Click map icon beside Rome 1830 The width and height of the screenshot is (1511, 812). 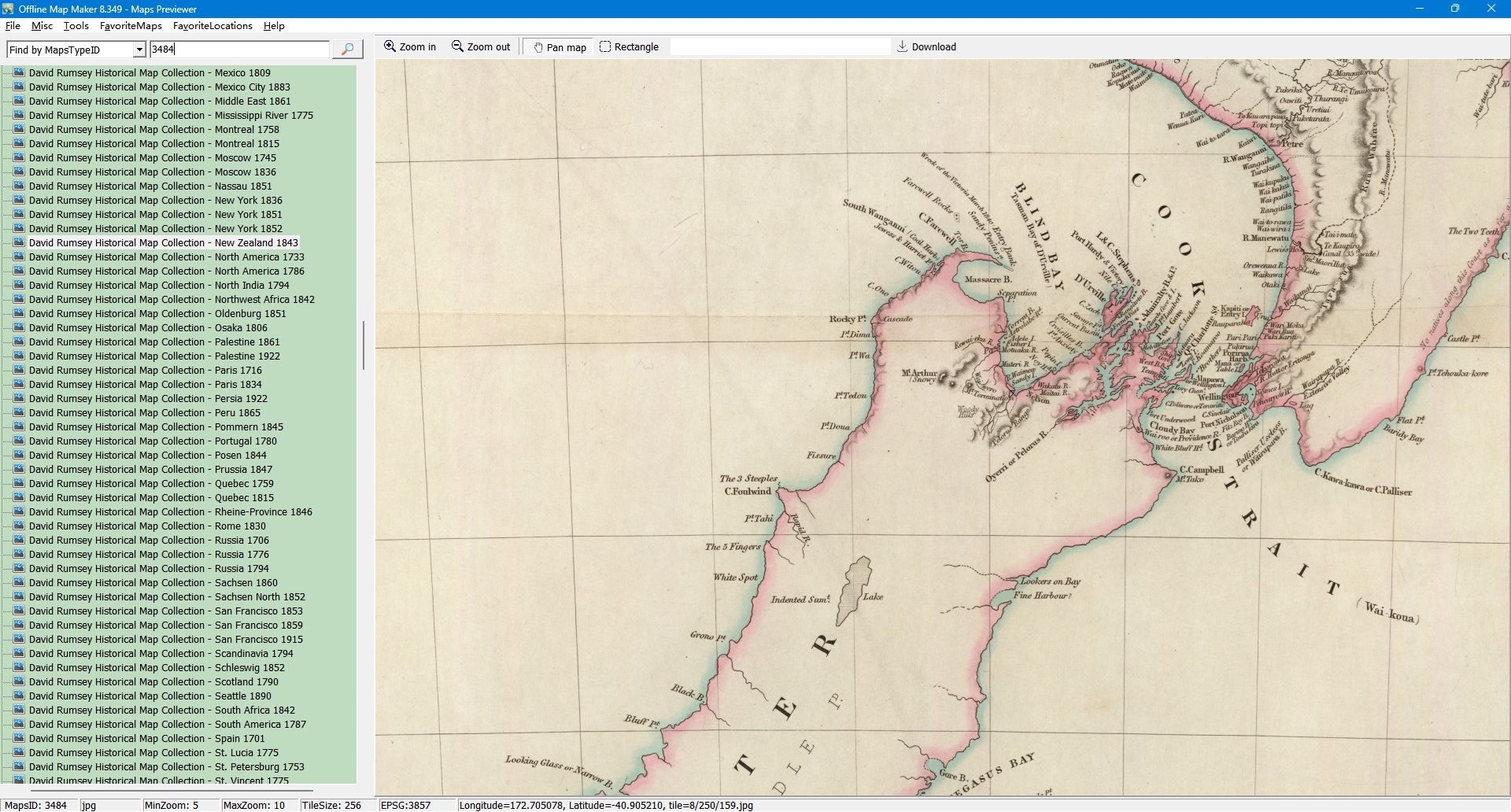point(20,526)
